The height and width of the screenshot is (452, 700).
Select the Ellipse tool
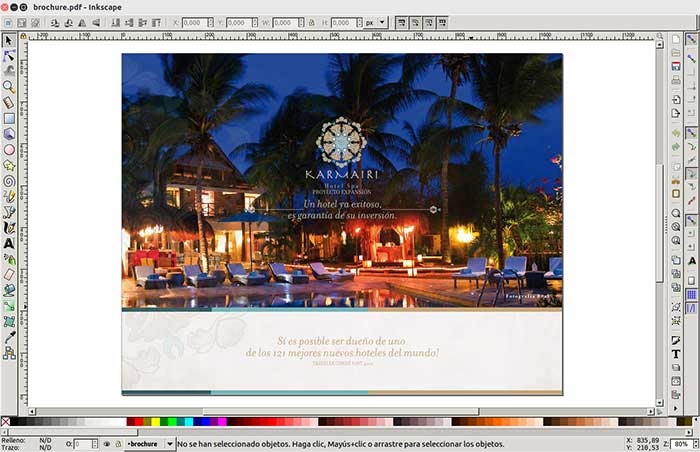click(8, 150)
